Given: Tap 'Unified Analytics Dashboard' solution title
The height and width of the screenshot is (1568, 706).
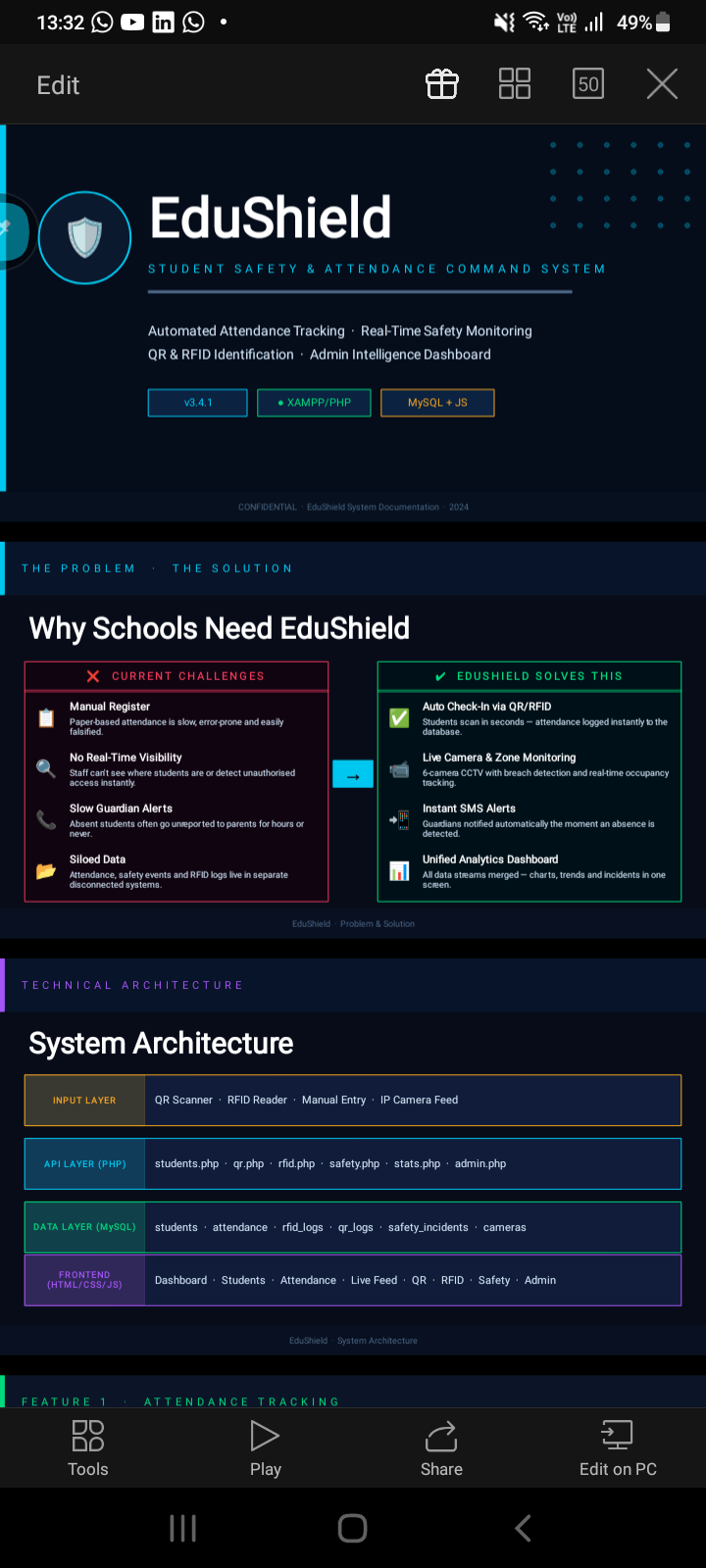Looking at the screenshot, I should 490,859.
